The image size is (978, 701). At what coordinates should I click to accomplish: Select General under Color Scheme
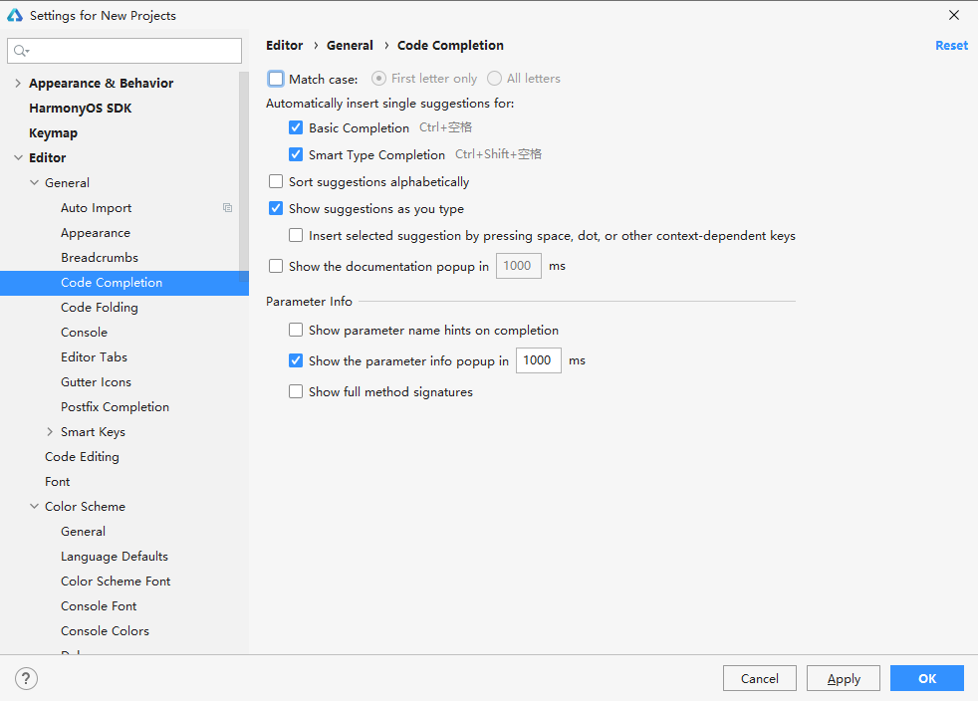[83, 531]
